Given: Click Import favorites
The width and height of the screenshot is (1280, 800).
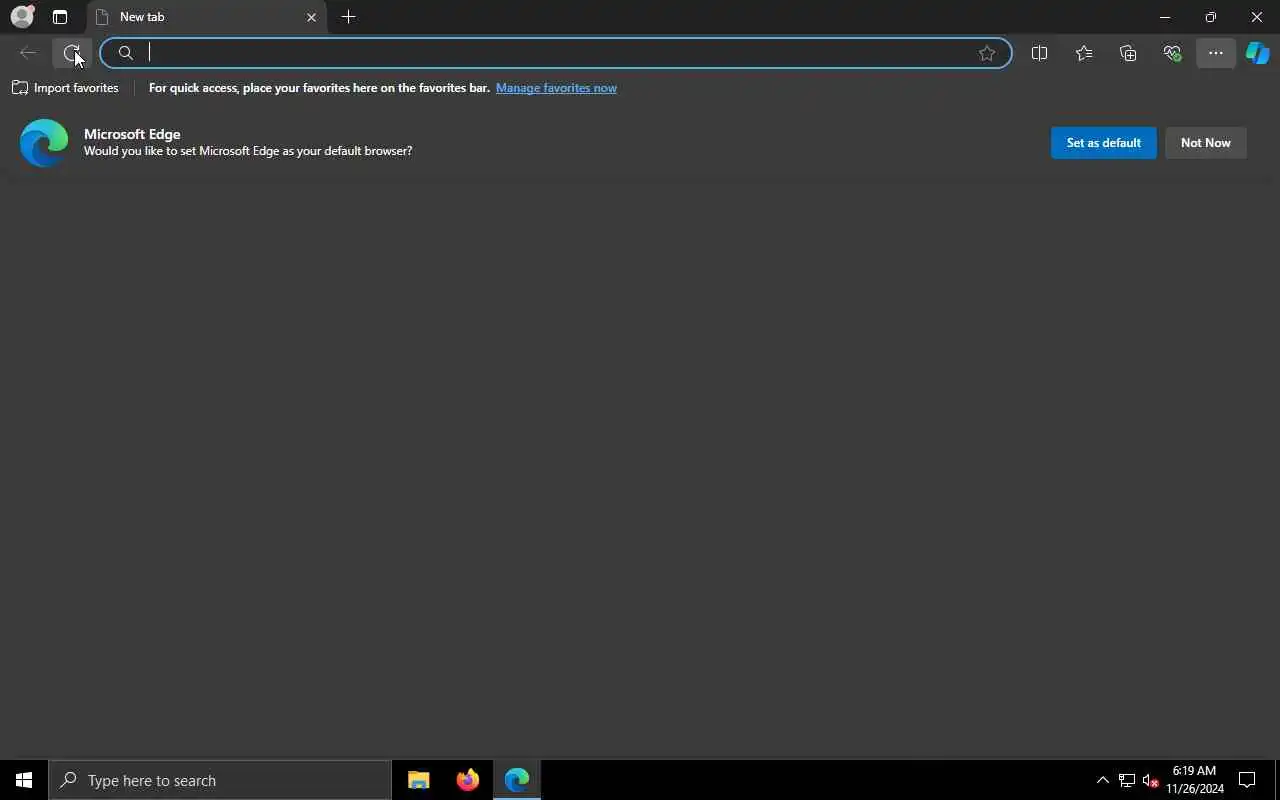Looking at the screenshot, I should (65, 88).
